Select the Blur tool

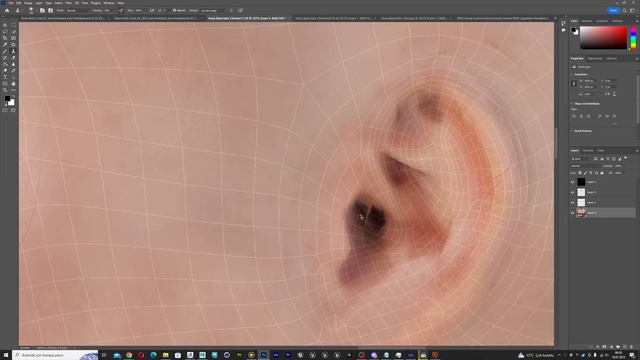click(13, 64)
